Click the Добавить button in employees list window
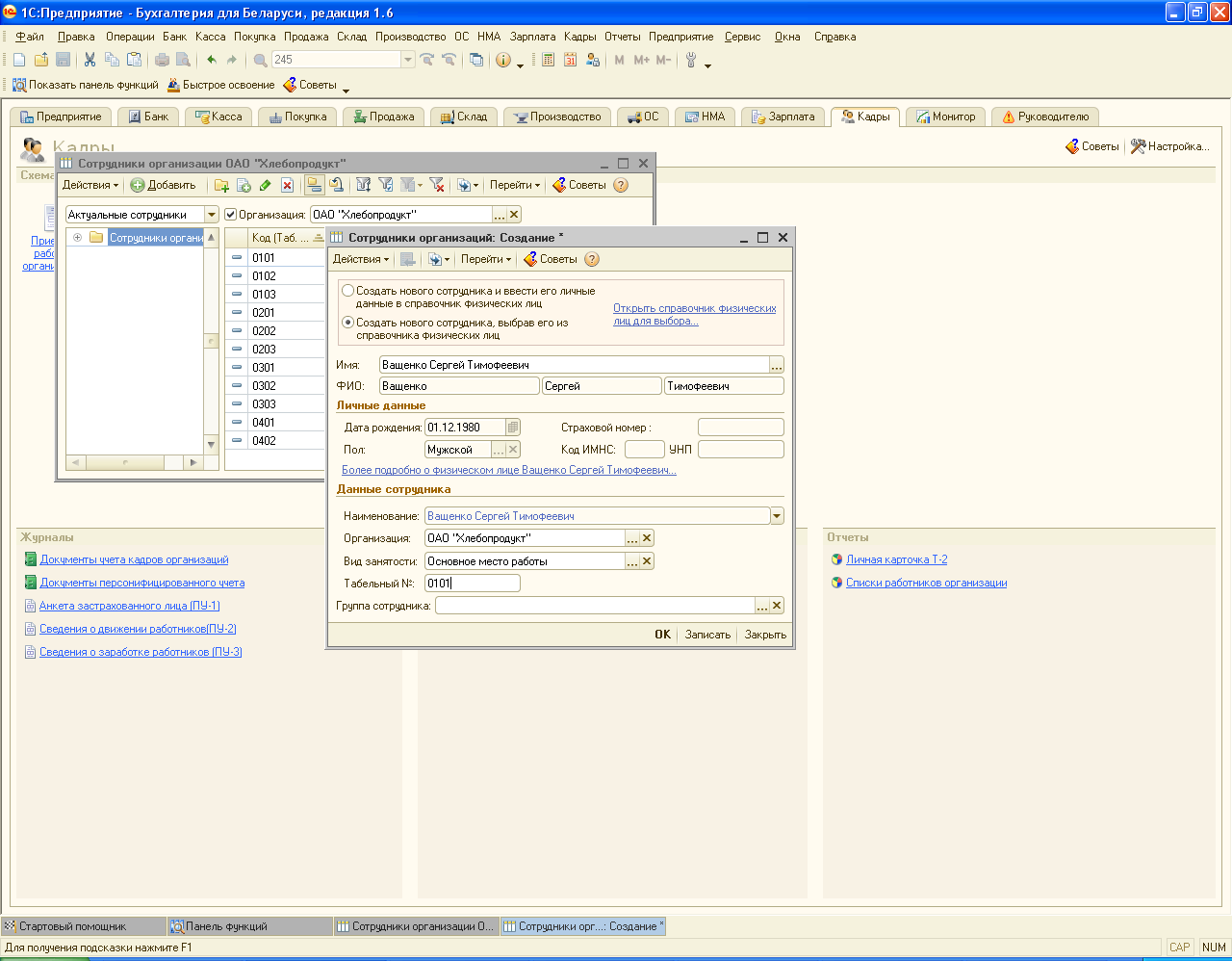 (x=163, y=185)
